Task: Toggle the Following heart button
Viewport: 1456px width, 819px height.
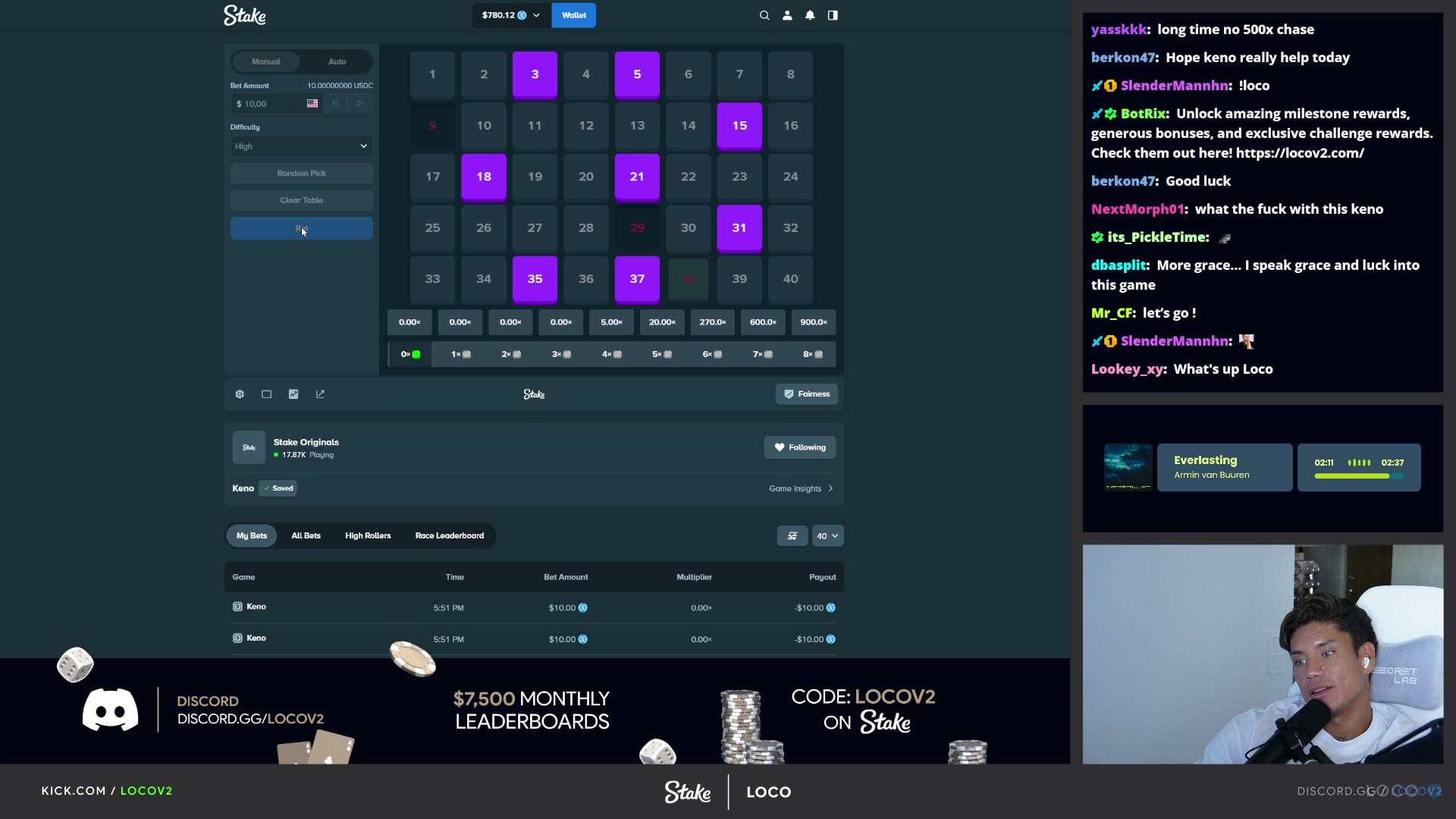Action: pos(800,447)
